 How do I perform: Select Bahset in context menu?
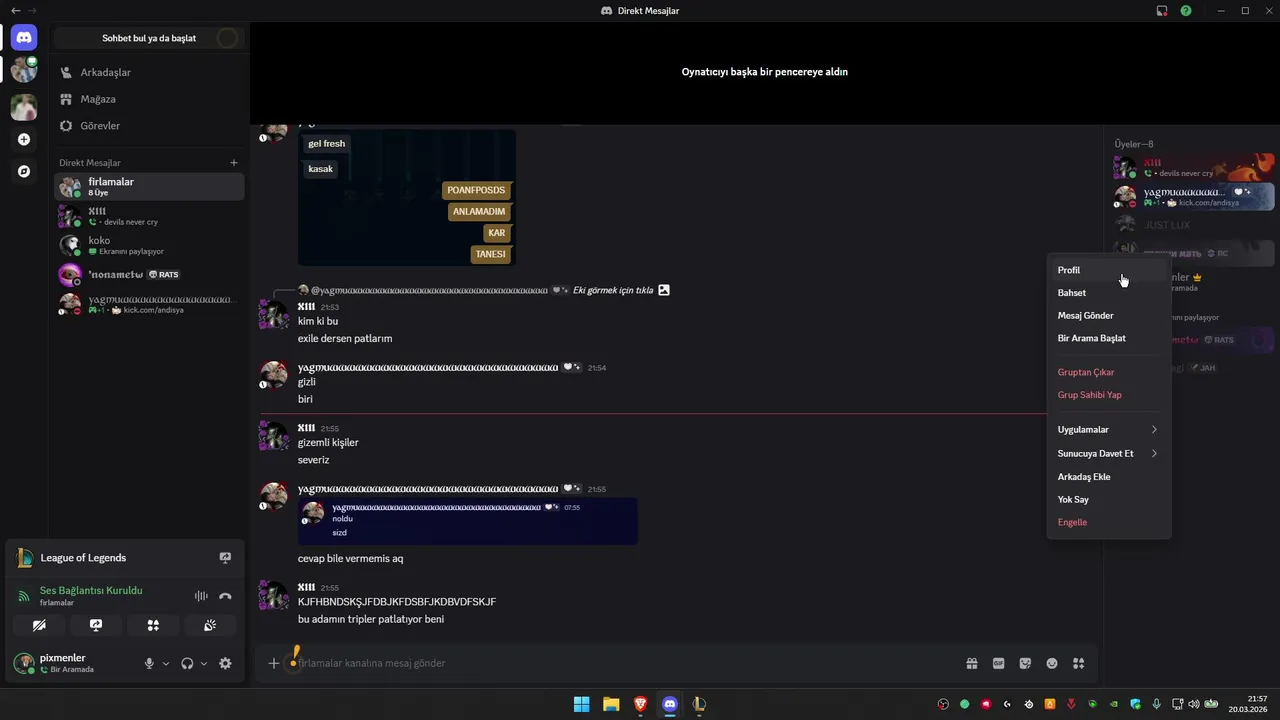pos(1108,293)
